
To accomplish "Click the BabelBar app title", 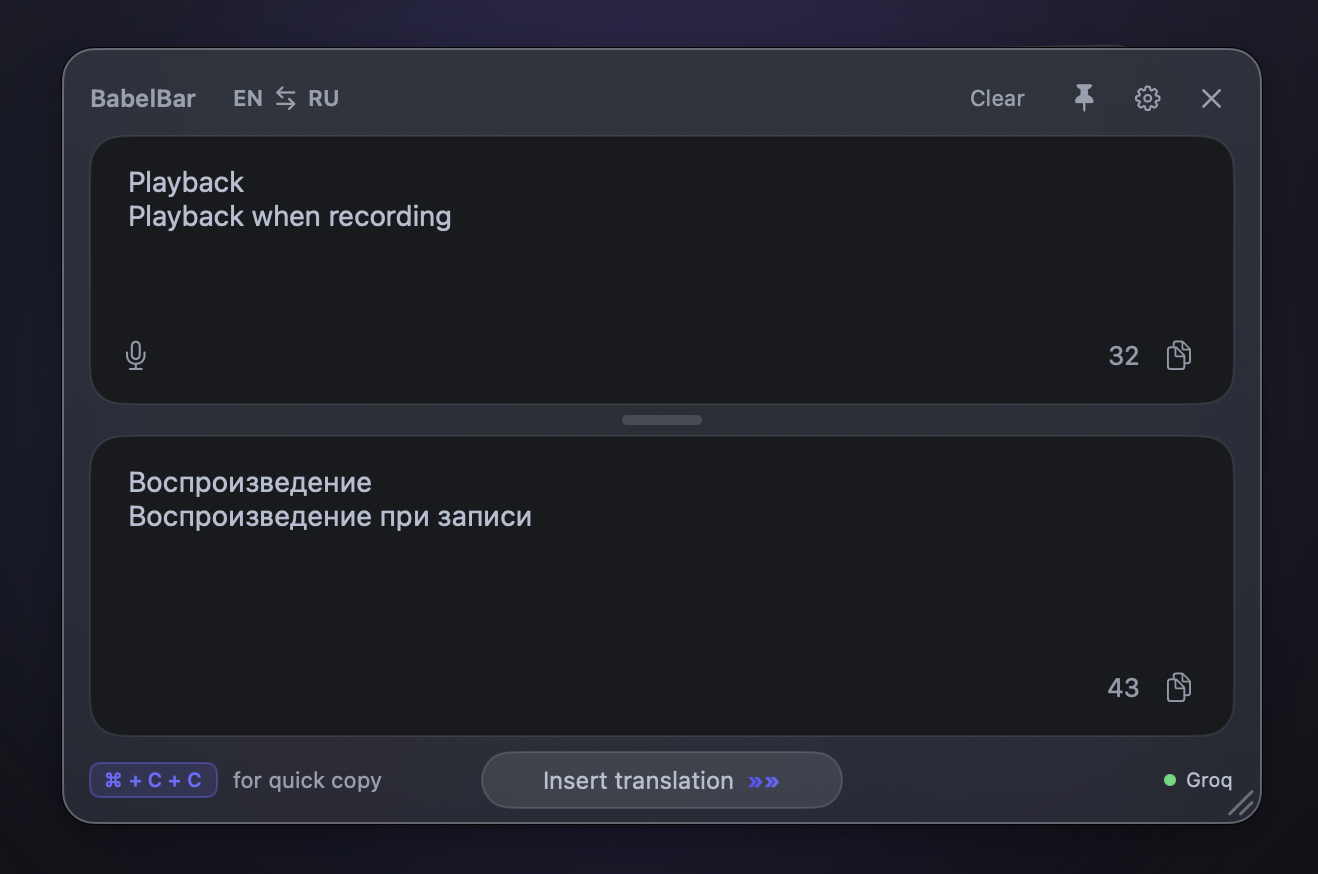I will point(143,98).
